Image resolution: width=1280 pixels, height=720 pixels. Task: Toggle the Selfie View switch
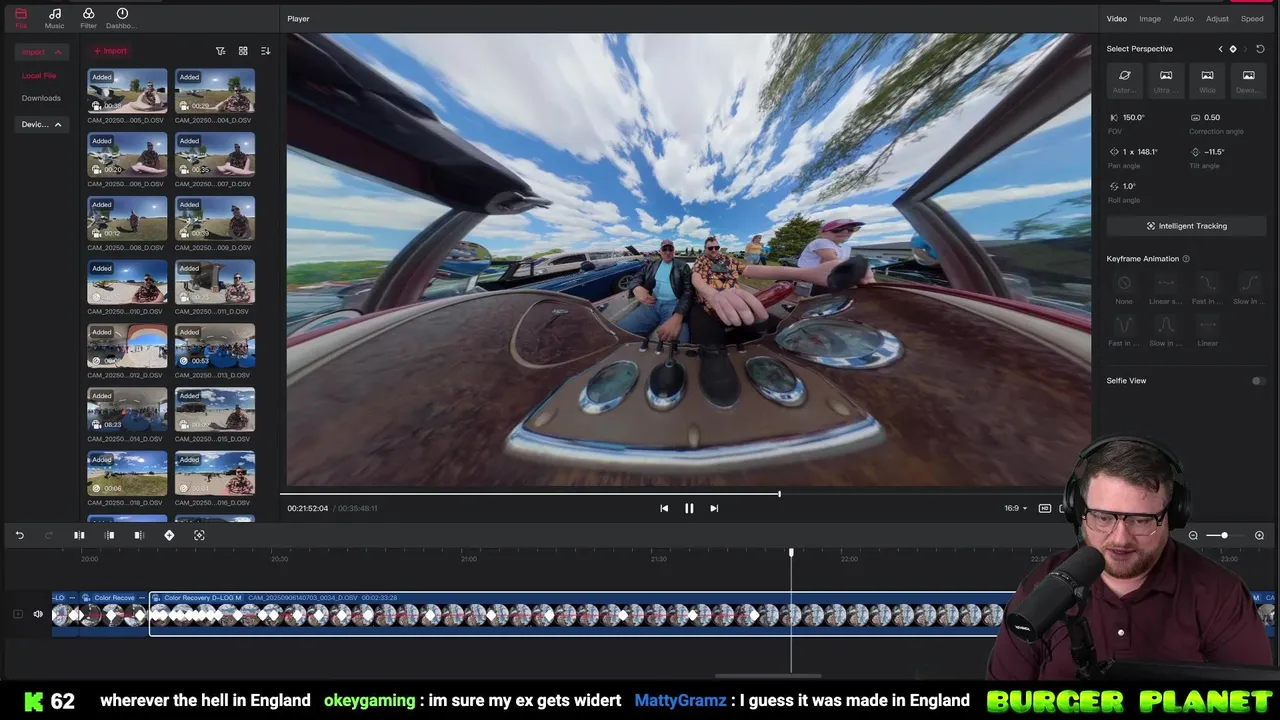click(x=1258, y=381)
